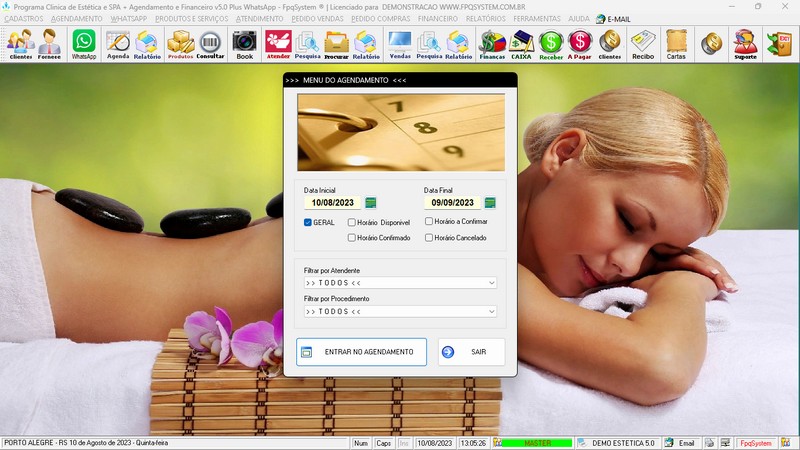The image size is (800, 450).
Task: Click the red Atender icon
Action: click(278, 44)
